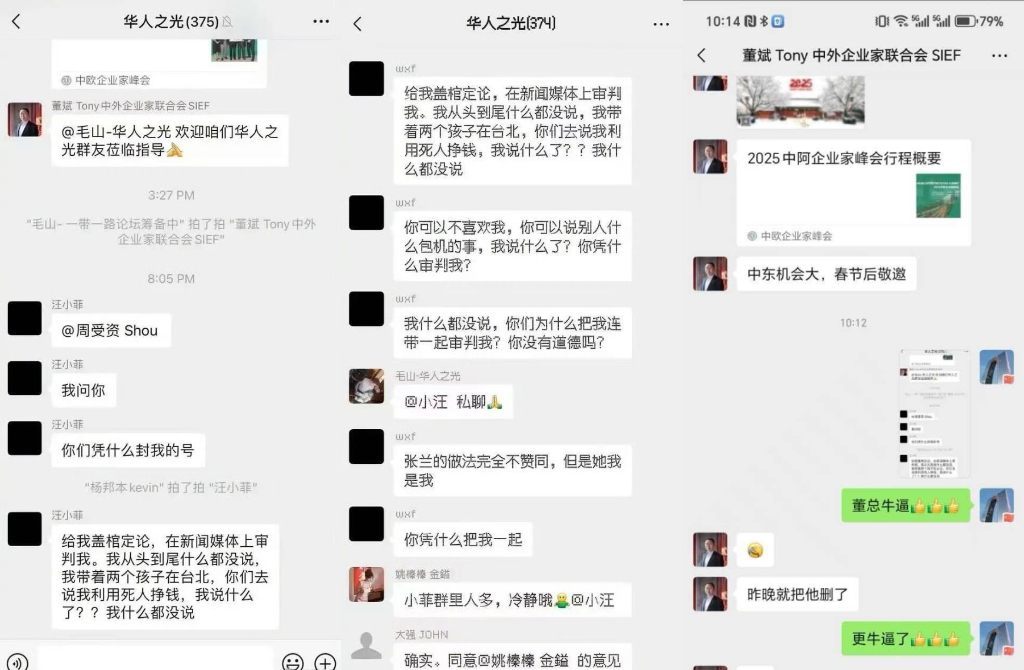Open 2025中阿企业家峰会行程概要 shared article
The width and height of the screenshot is (1024, 670).
point(854,192)
